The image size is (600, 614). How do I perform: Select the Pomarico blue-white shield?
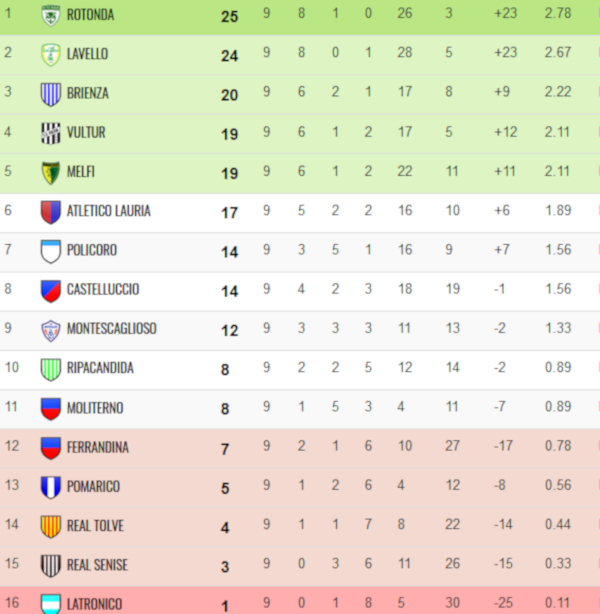coord(51,488)
